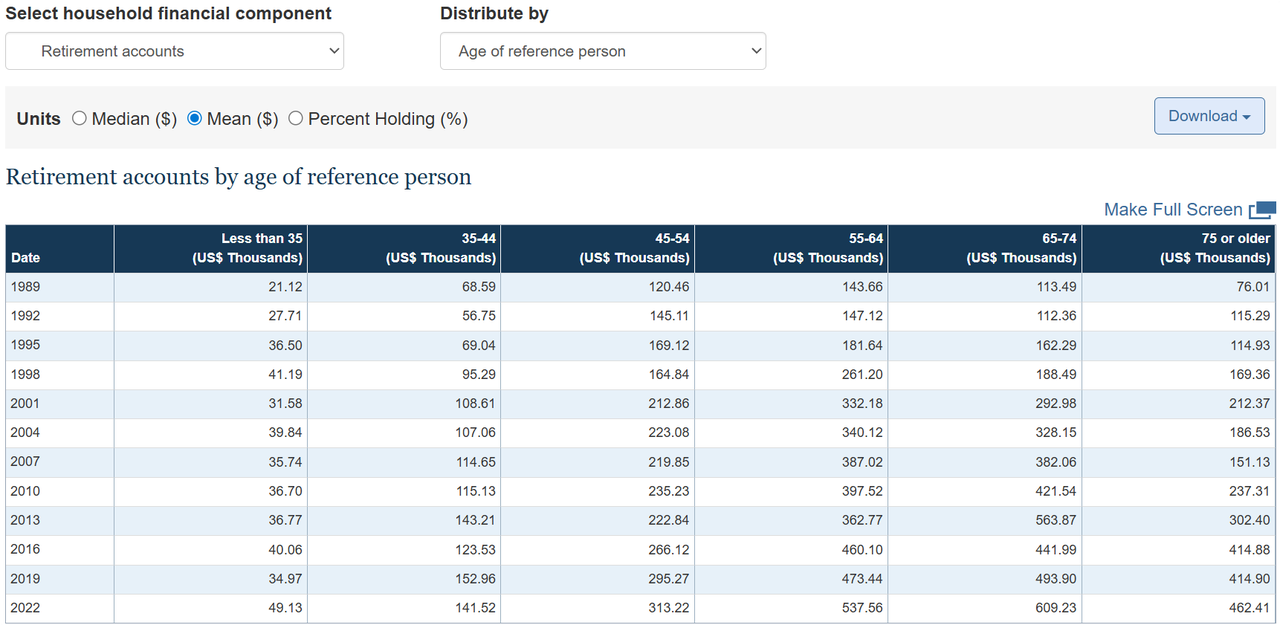Screen dimensions: 1280x625
Task: Choose Percent Holding (%) units
Action: click(x=296, y=119)
